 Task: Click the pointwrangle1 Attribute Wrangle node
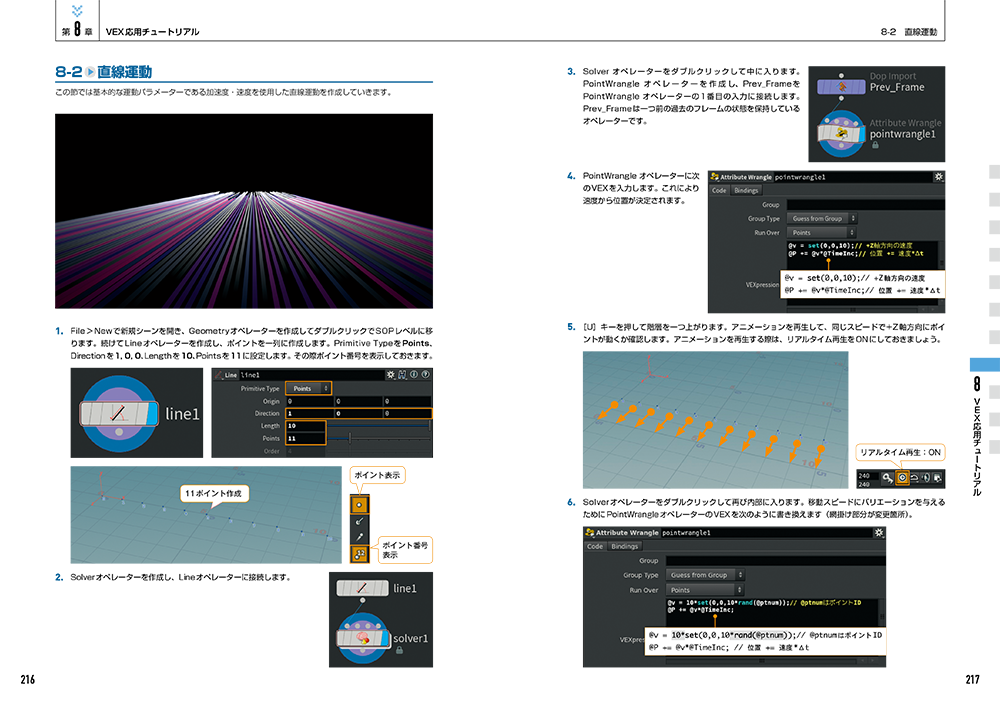(x=842, y=132)
